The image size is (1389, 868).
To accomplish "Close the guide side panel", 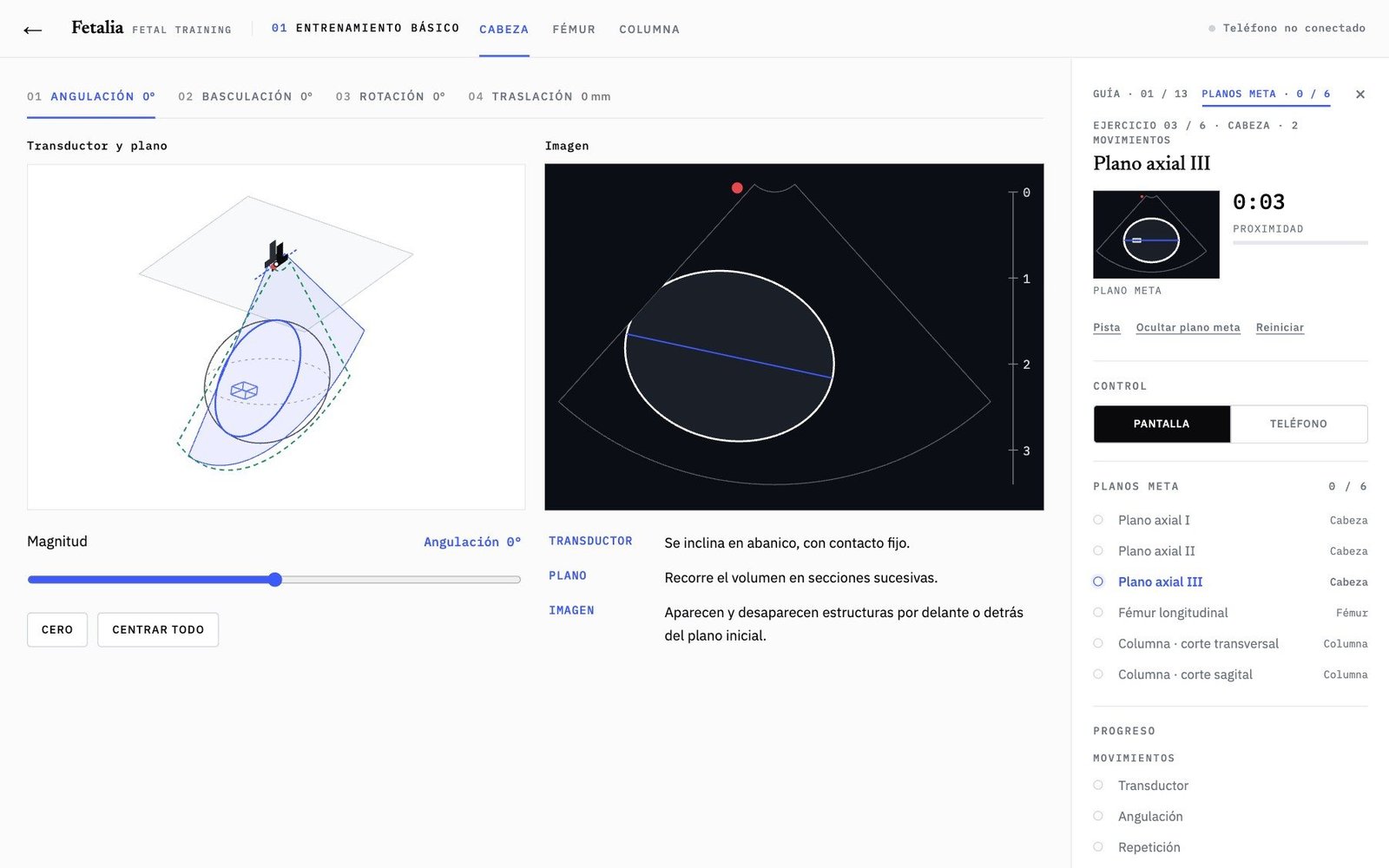I will [x=1360, y=94].
